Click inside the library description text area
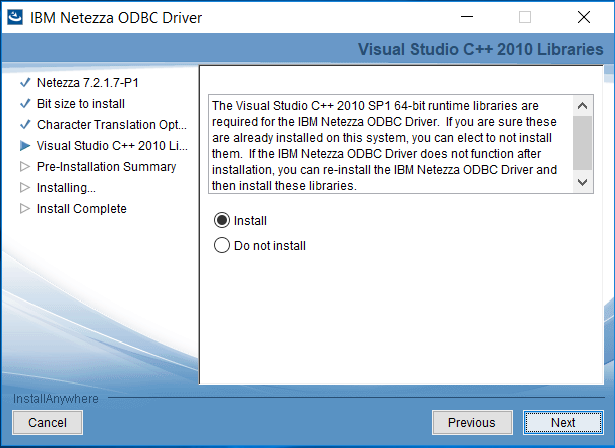Image resolution: width=615 pixels, height=448 pixels. click(388, 144)
